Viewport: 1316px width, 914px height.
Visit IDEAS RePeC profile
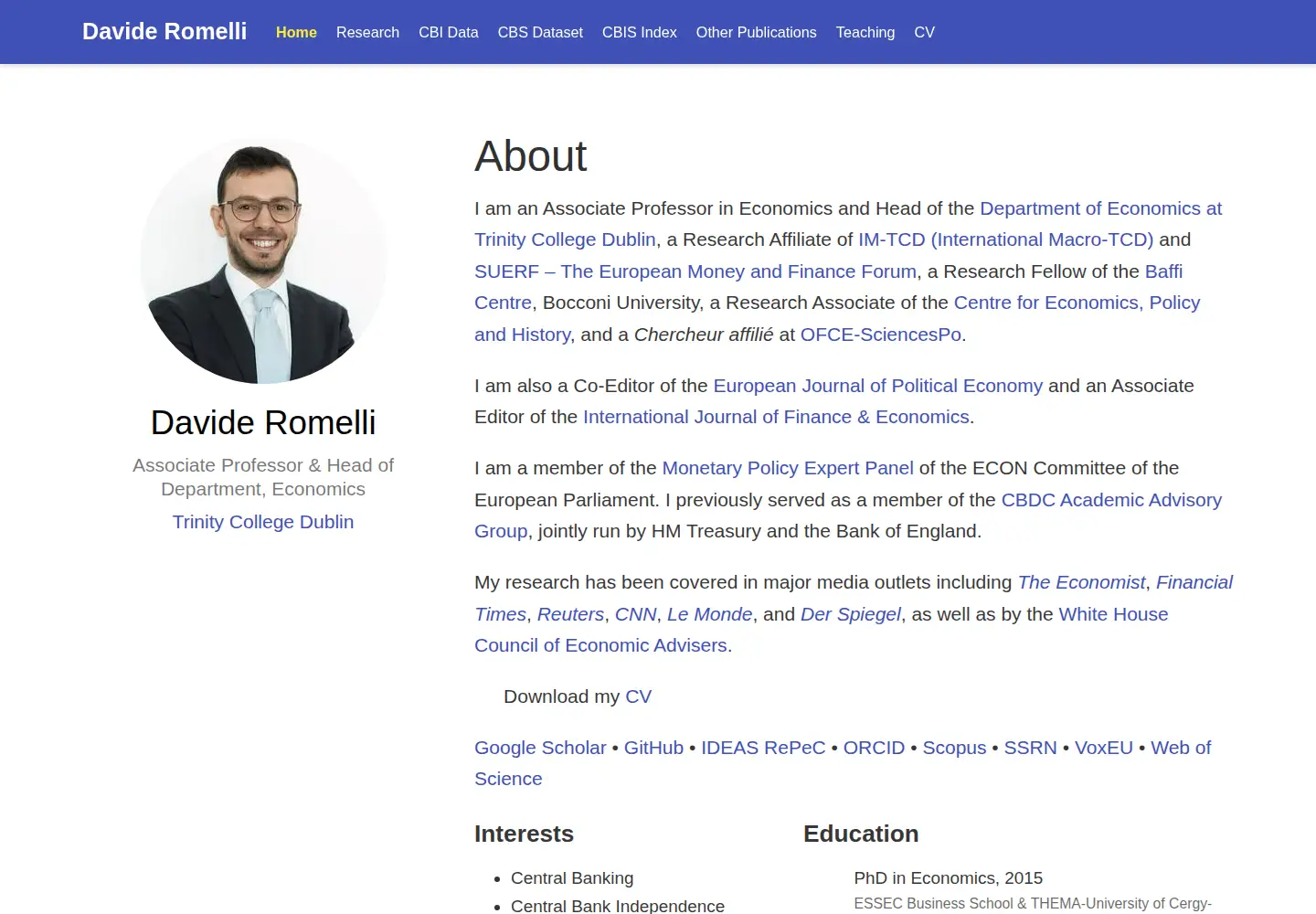pyautogui.click(x=763, y=748)
